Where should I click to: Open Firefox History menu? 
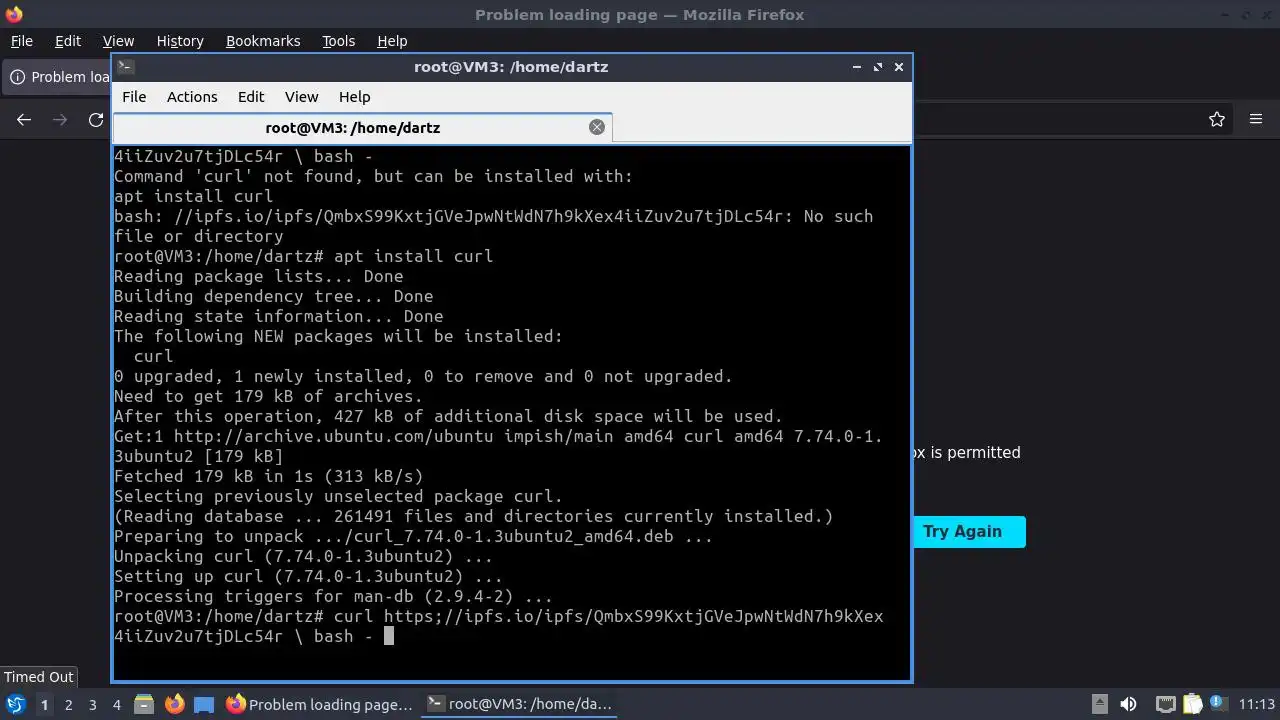click(x=180, y=41)
